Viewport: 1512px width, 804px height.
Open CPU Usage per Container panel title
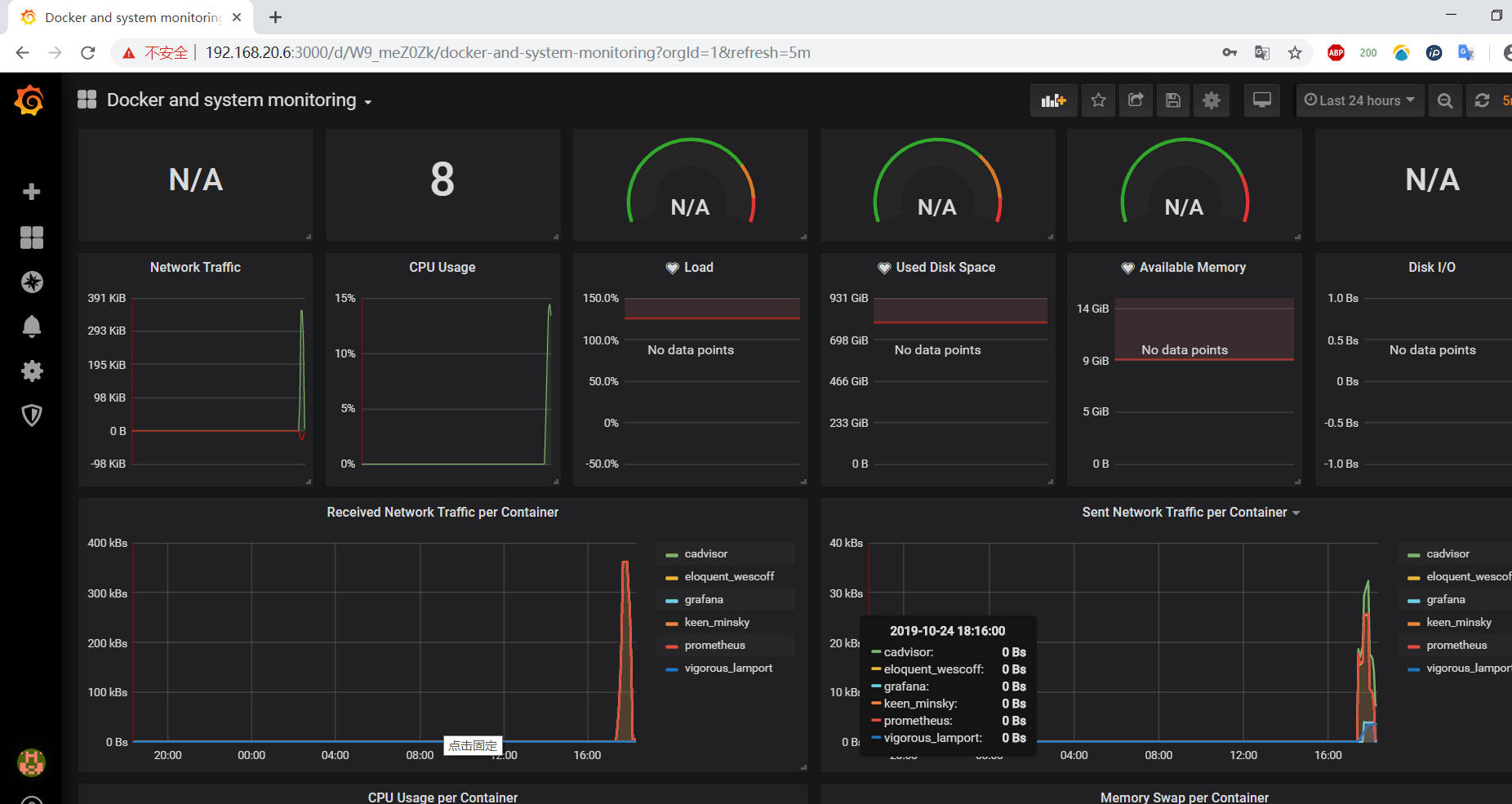[x=442, y=797]
